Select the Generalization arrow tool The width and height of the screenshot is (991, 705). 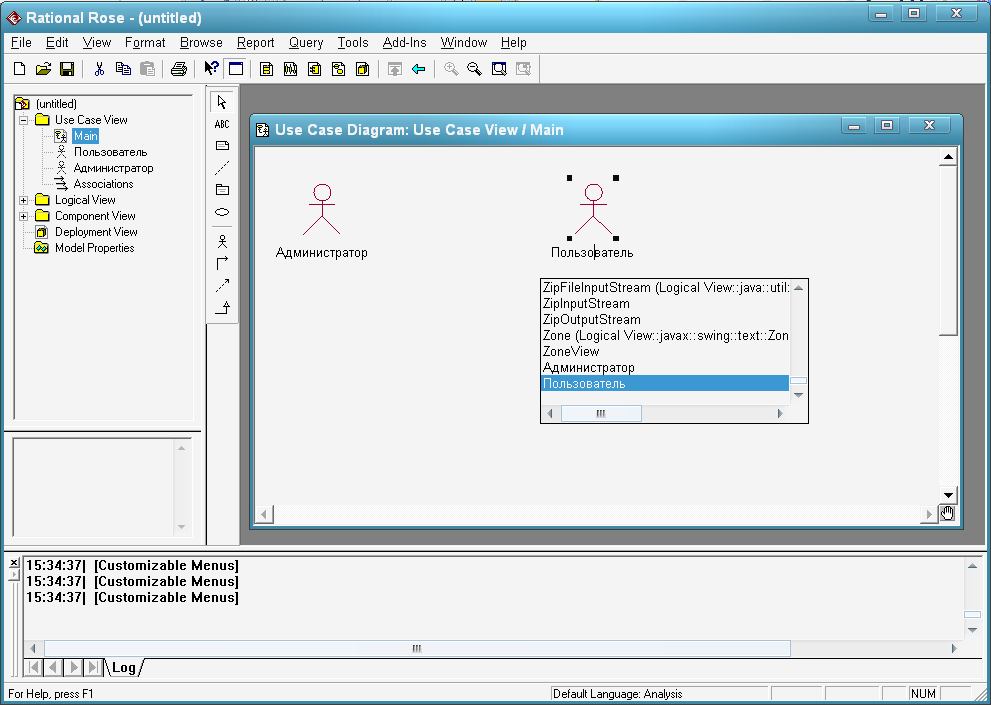coord(222,308)
